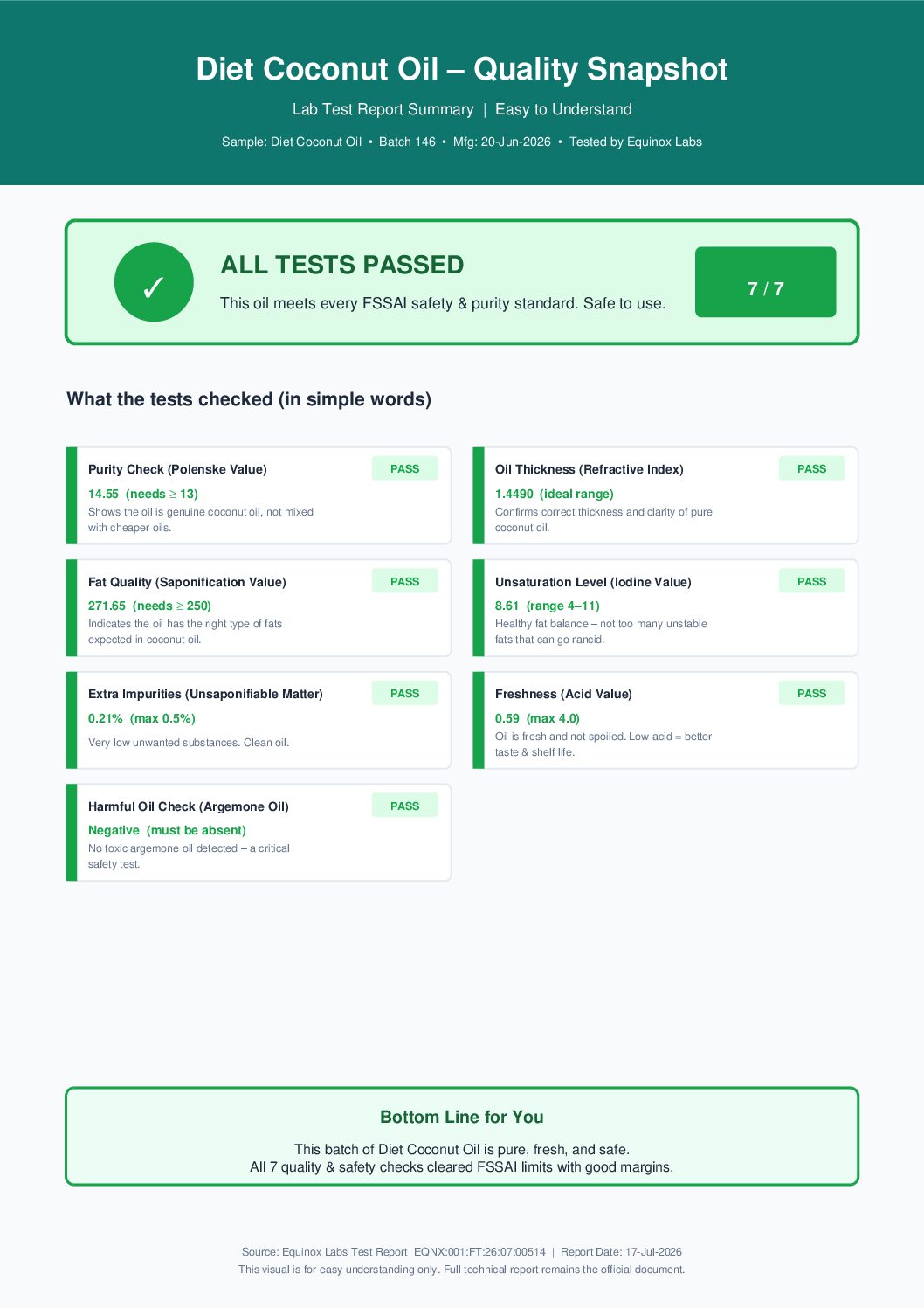The image size is (924, 1308).
Task: Click the Negative argemone oil result
Action: [x=114, y=830]
